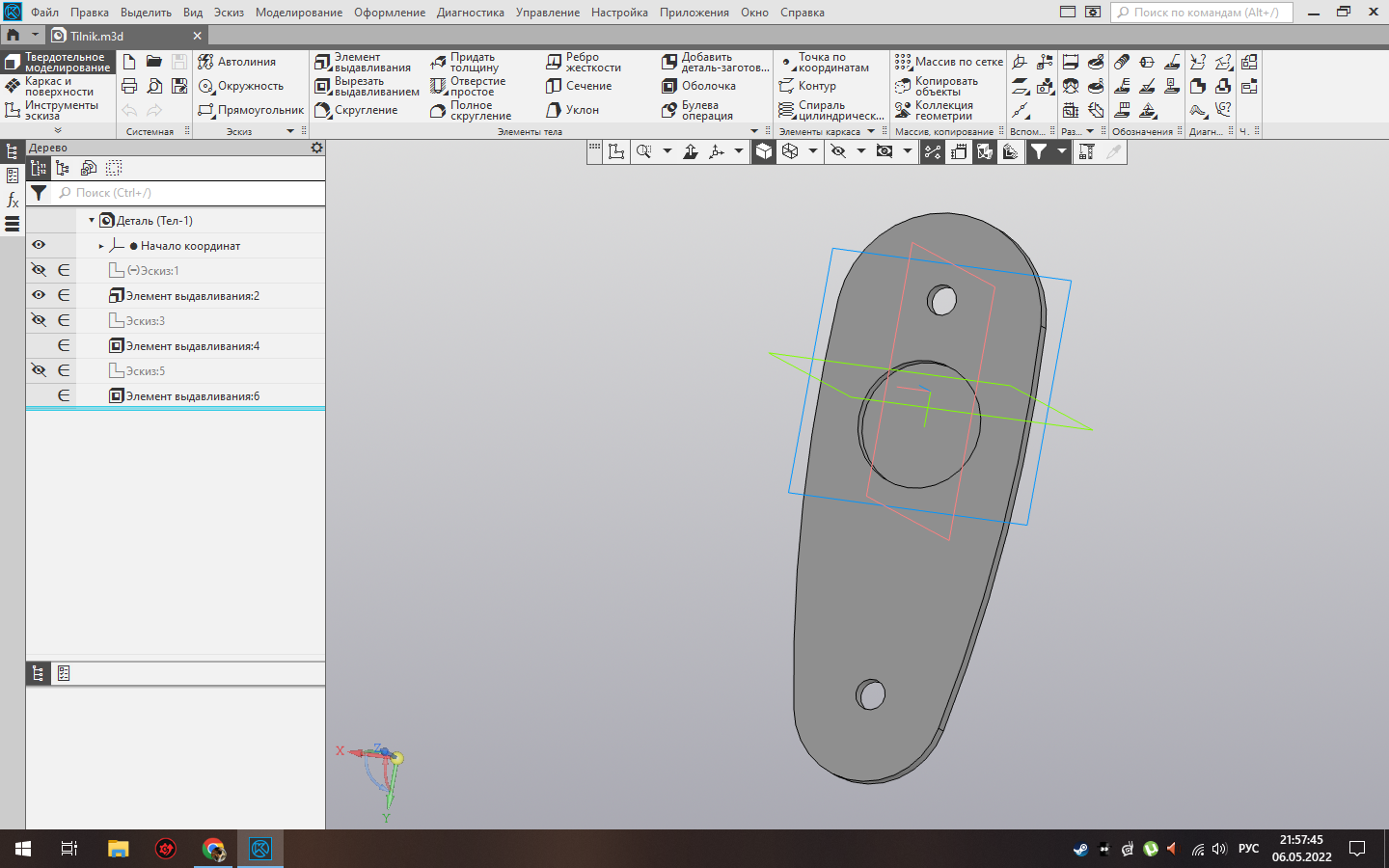Open the tree panel settings gear
This screenshot has width=1389, height=868.
pos(316,148)
